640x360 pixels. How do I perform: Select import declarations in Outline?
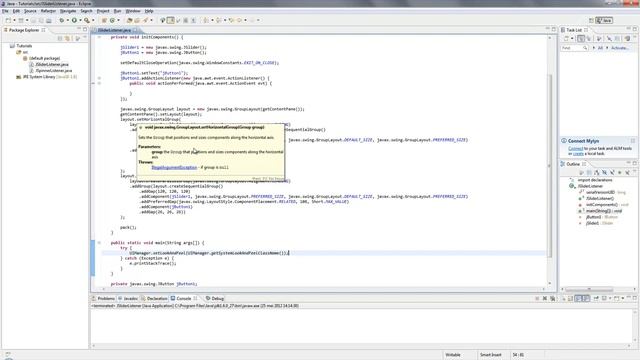click(x=595, y=180)
